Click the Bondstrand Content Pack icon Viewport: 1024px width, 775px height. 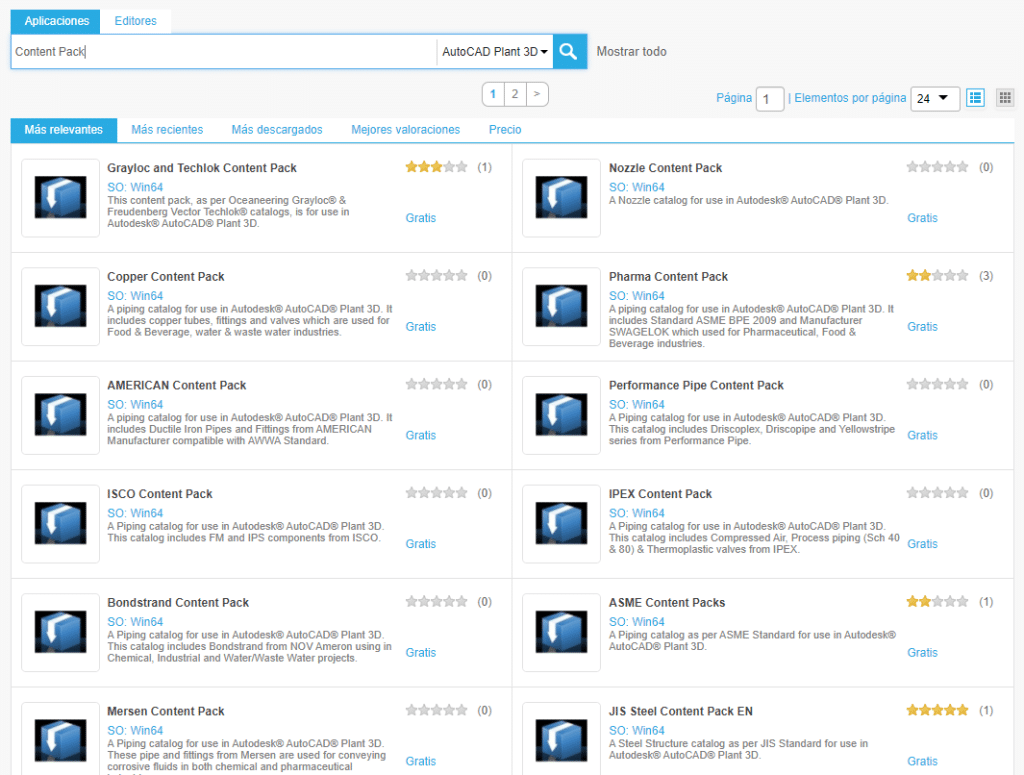[60, 633]
